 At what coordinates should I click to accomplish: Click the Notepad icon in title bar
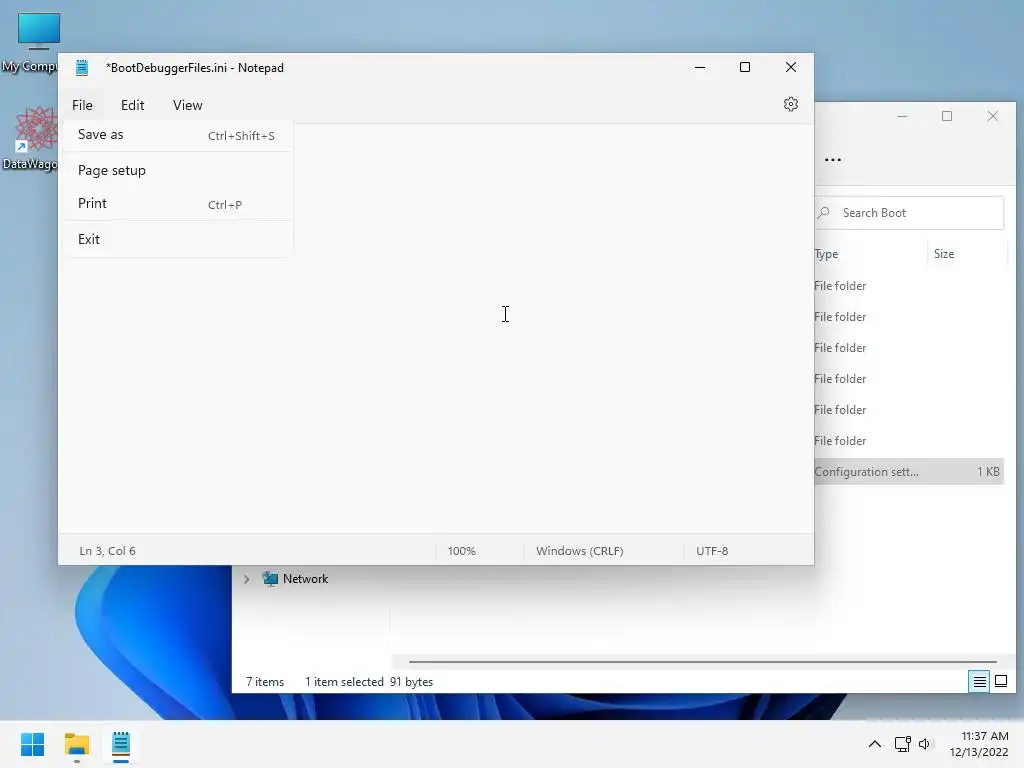click(x=82, y=67)
